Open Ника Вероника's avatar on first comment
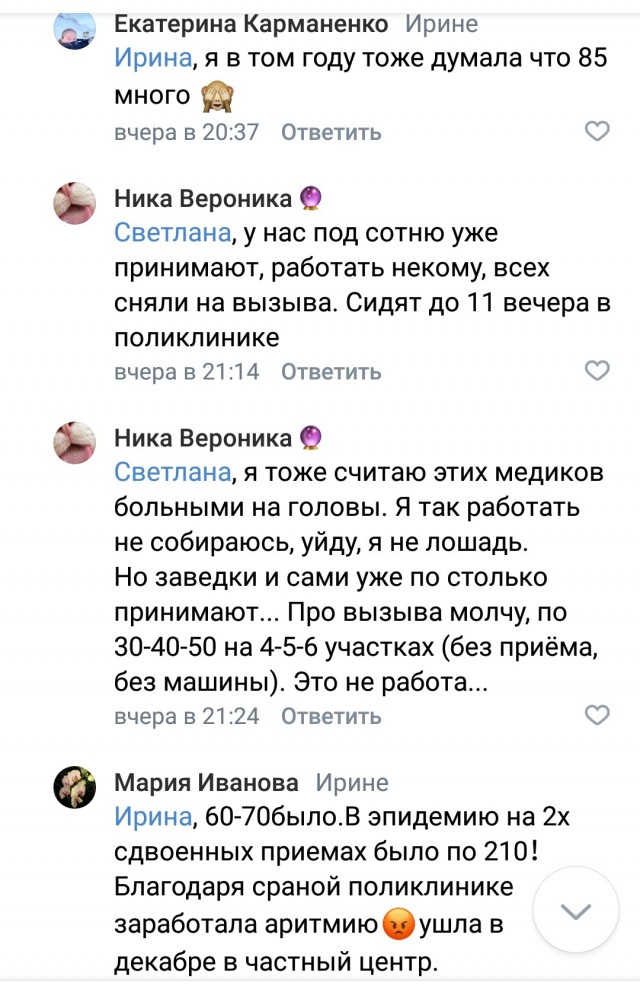The width and height of the screenshot is (640, 992). tap(75, 203)
